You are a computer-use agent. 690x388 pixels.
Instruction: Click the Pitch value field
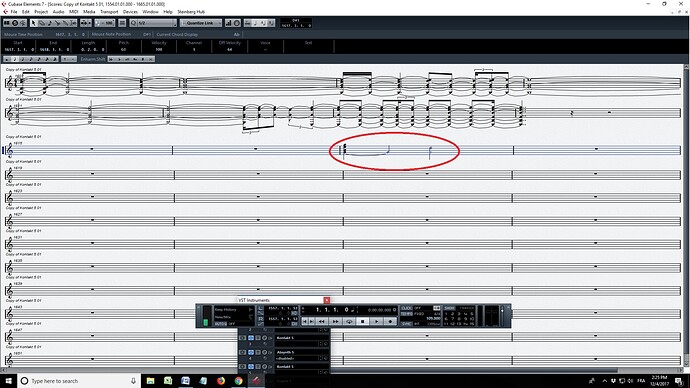pos(124,49)
